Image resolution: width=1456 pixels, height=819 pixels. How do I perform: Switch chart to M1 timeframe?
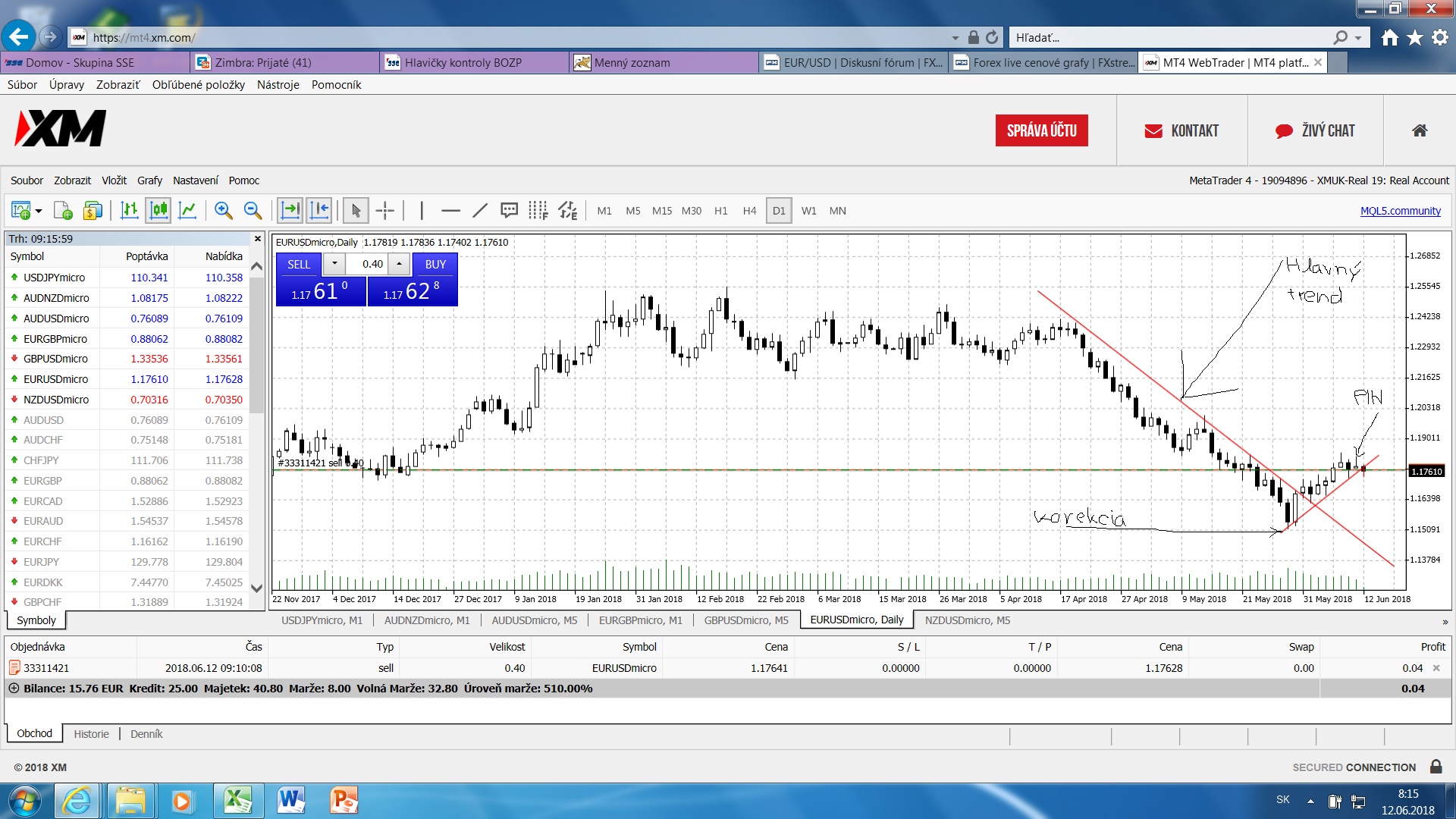(x=604, y=211)
